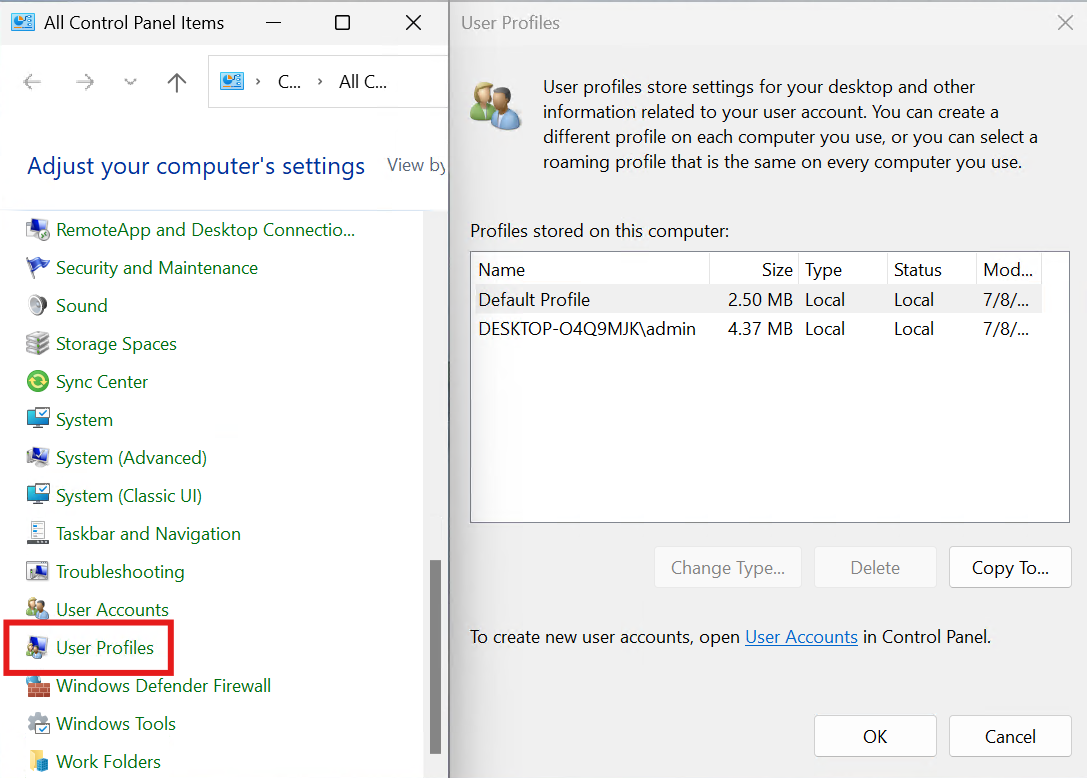Viewport: 1087px width, 778px height.
Task: Open Work Folders
Action: [x=108, y=761]
